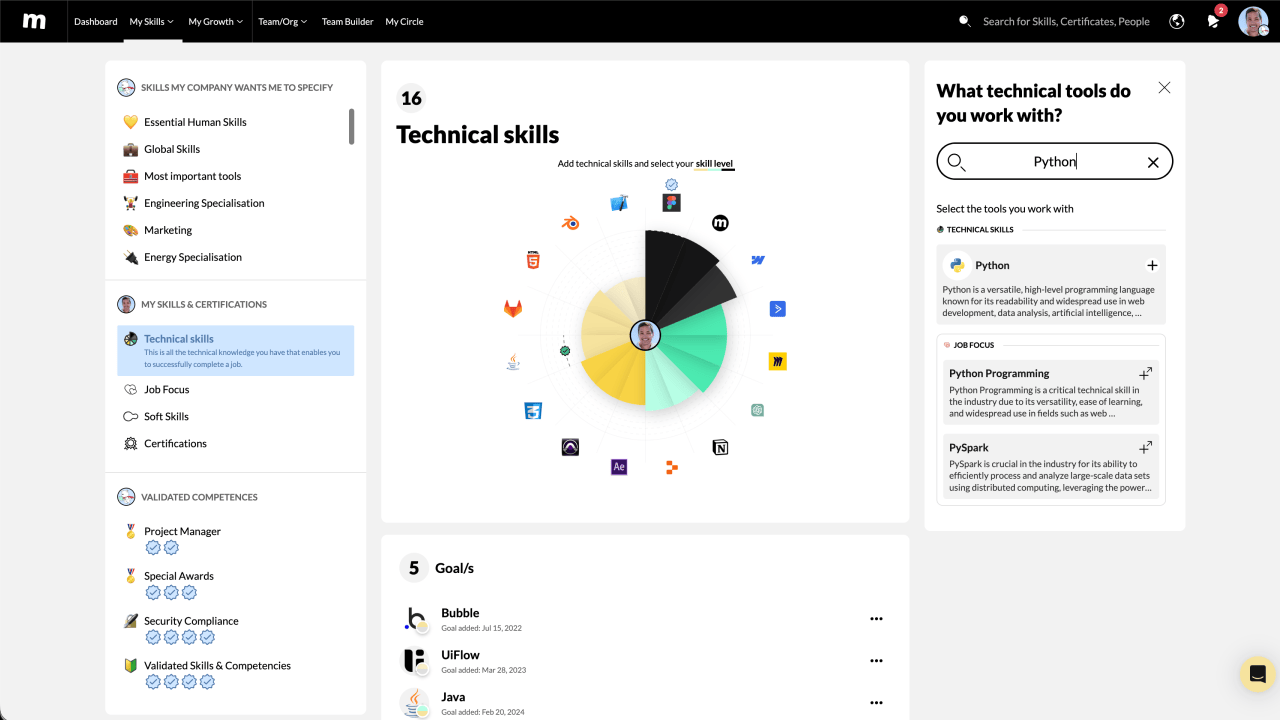Navigate to My Circle

click(404, 21)
